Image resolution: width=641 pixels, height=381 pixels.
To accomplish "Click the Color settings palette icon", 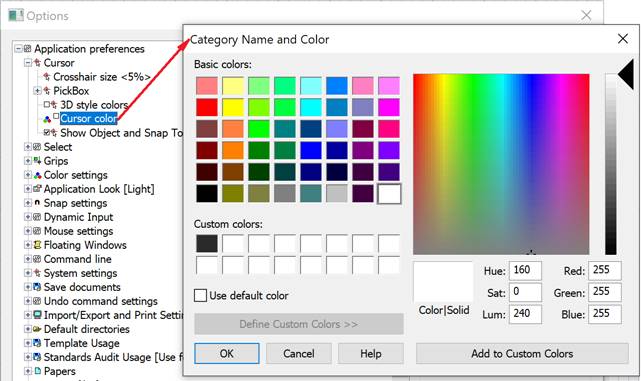I will point(37,175).
